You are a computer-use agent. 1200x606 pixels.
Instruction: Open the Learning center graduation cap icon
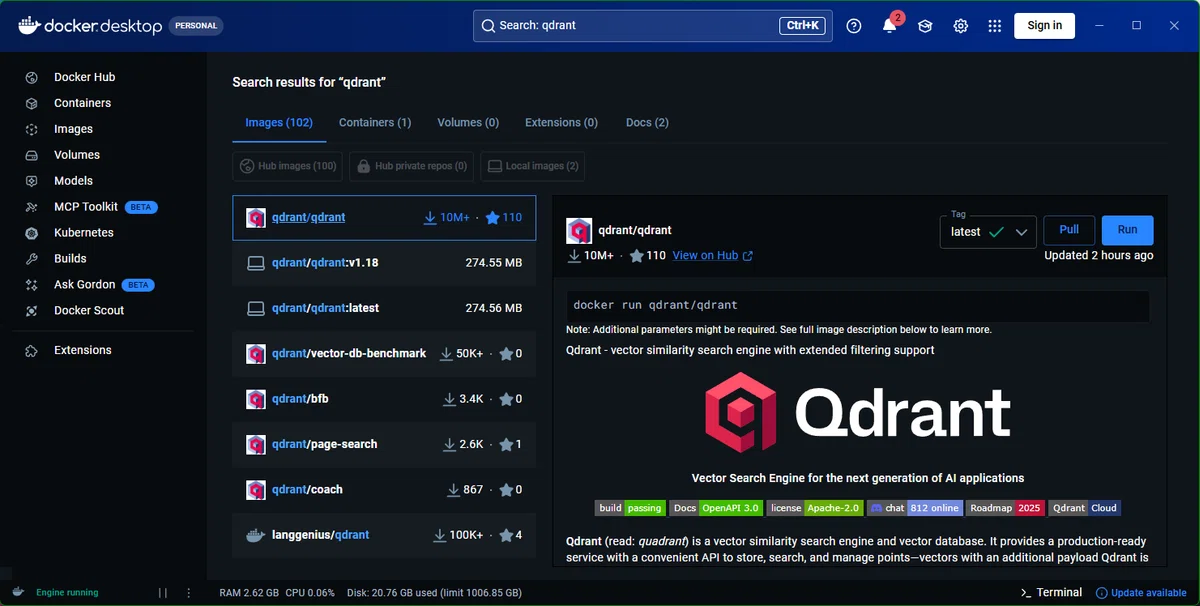925,26
